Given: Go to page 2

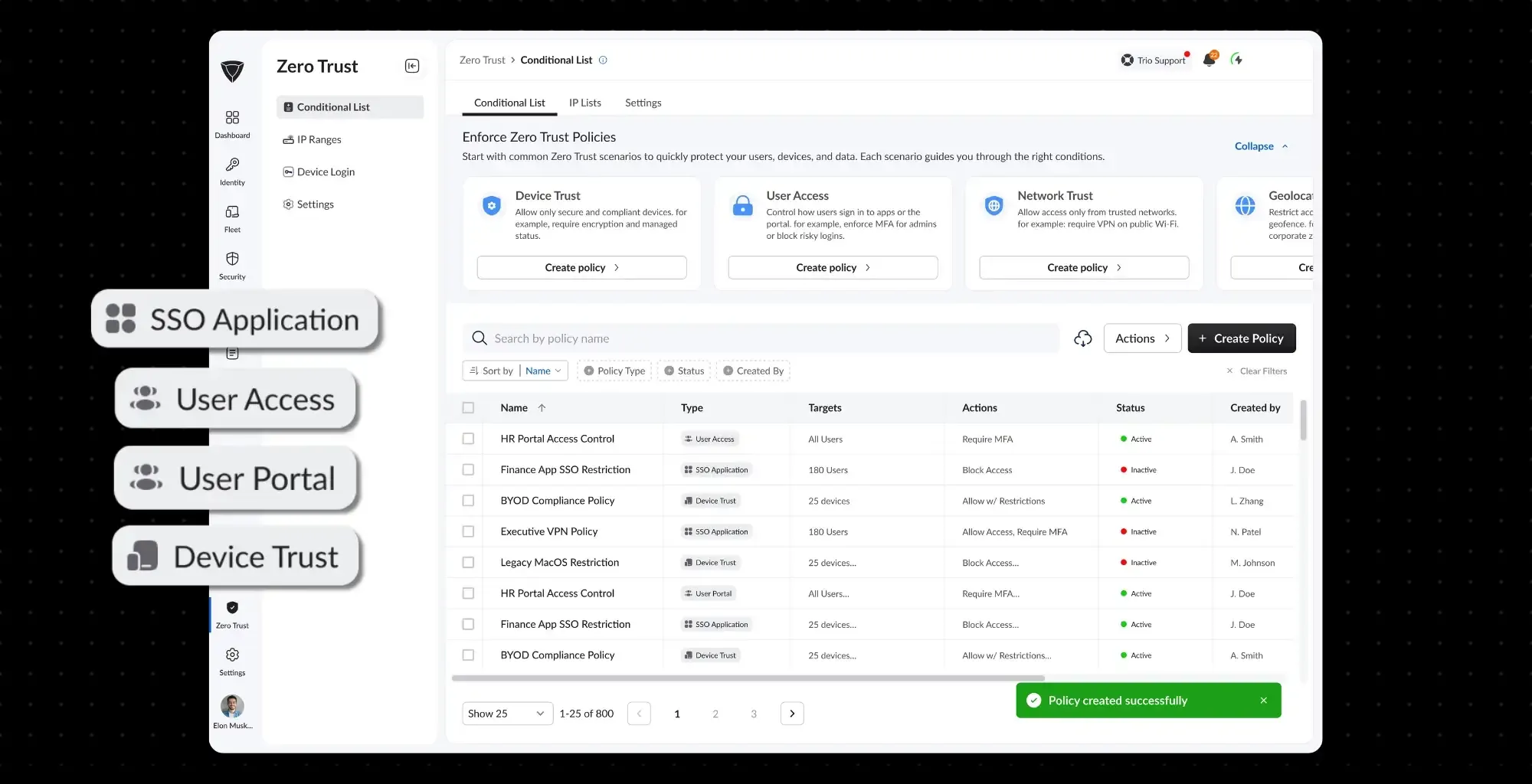Looking at the screenshot, I should click(x=715, y=714).
